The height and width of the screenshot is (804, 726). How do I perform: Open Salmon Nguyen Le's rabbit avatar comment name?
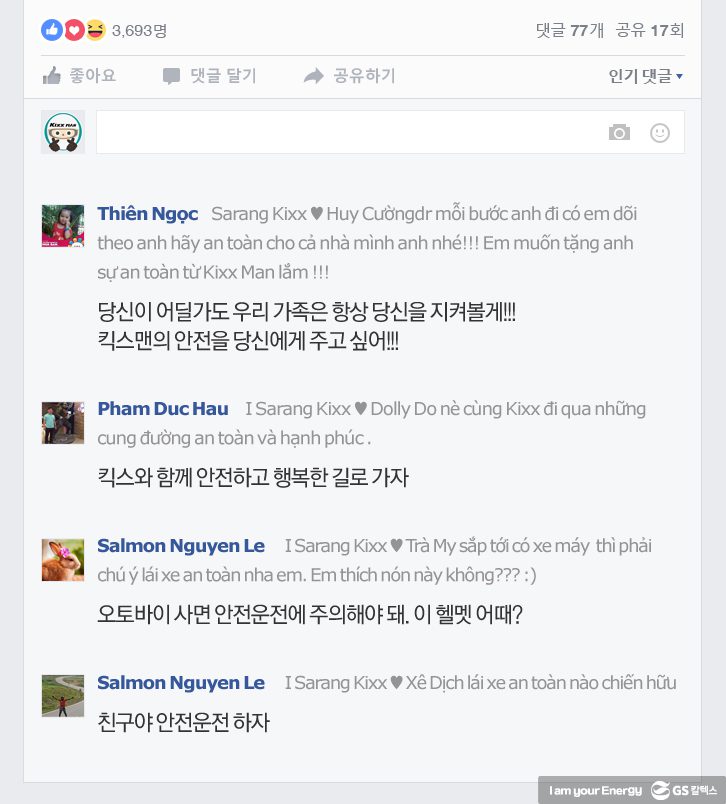tap(181, 546)
